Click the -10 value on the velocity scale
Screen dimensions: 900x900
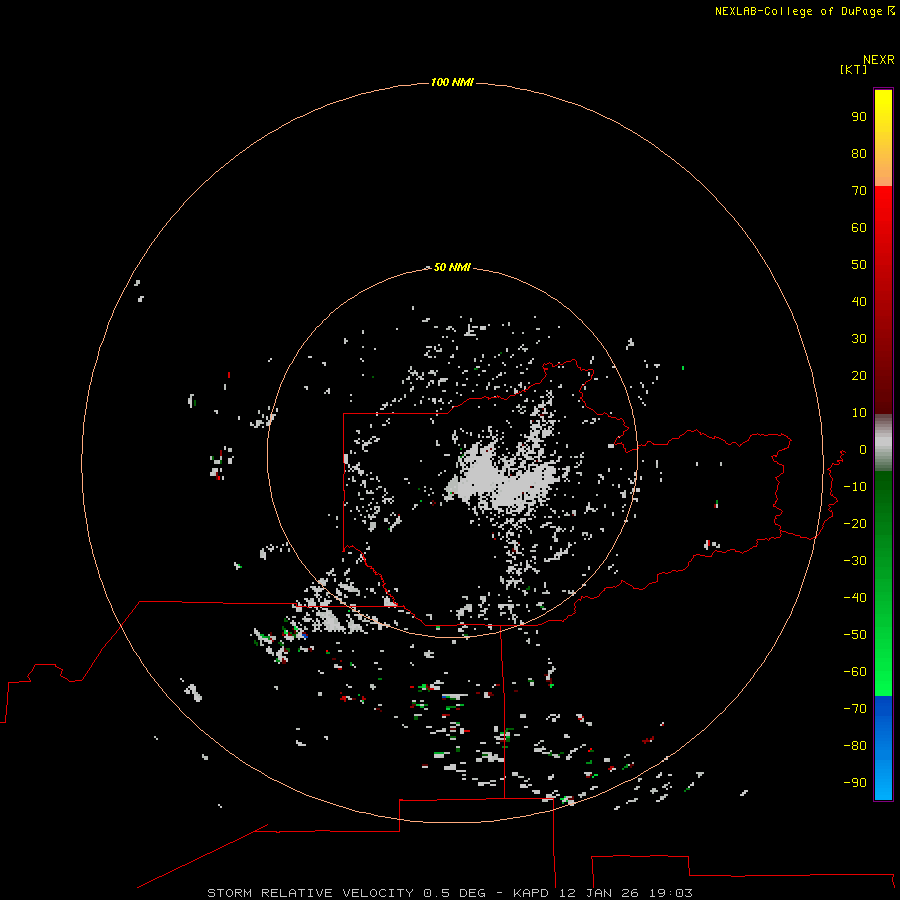[x=855, y=487]
